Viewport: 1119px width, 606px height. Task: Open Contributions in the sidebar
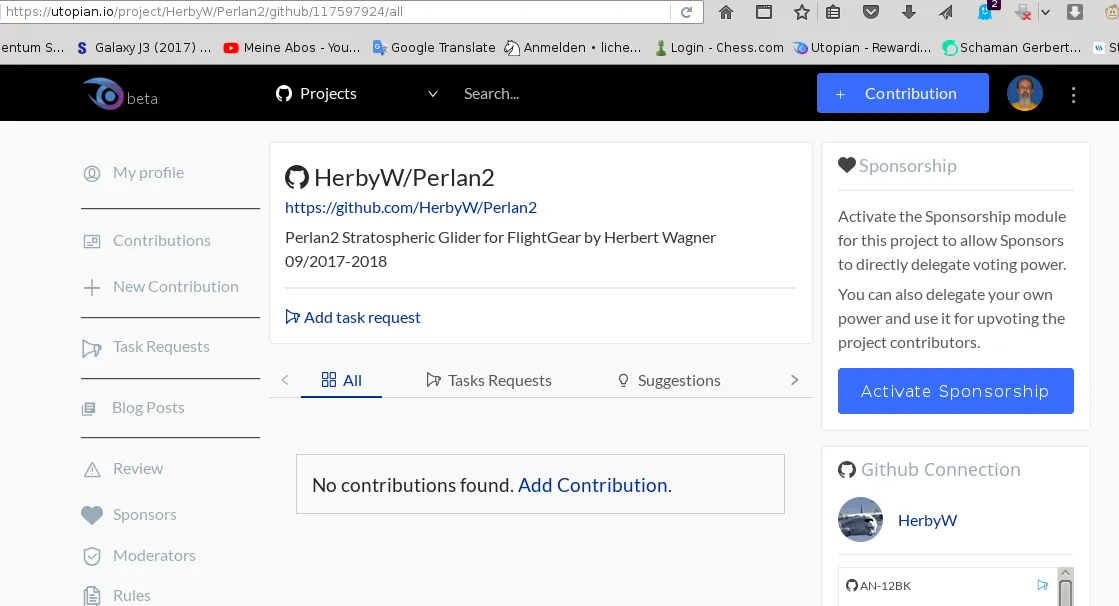(147, 241)
